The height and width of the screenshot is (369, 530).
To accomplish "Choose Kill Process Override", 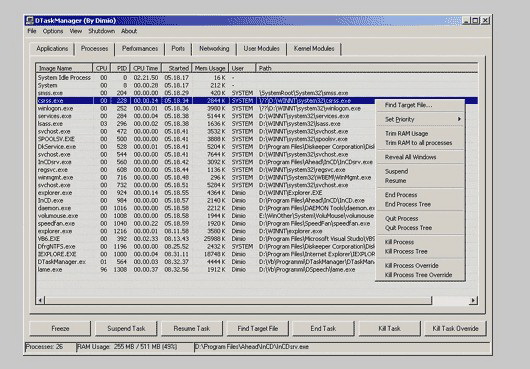I will point(420,266).
